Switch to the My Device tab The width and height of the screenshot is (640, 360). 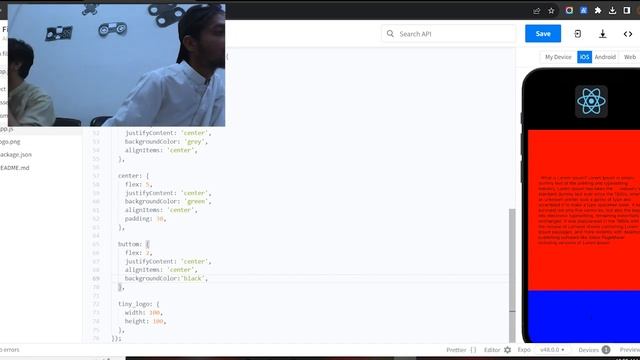tap(558, 57)
